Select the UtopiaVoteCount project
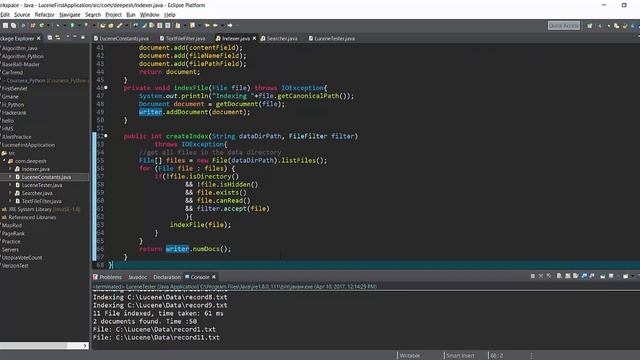Viewport: 640px width, 360px height. click(22, 258)
